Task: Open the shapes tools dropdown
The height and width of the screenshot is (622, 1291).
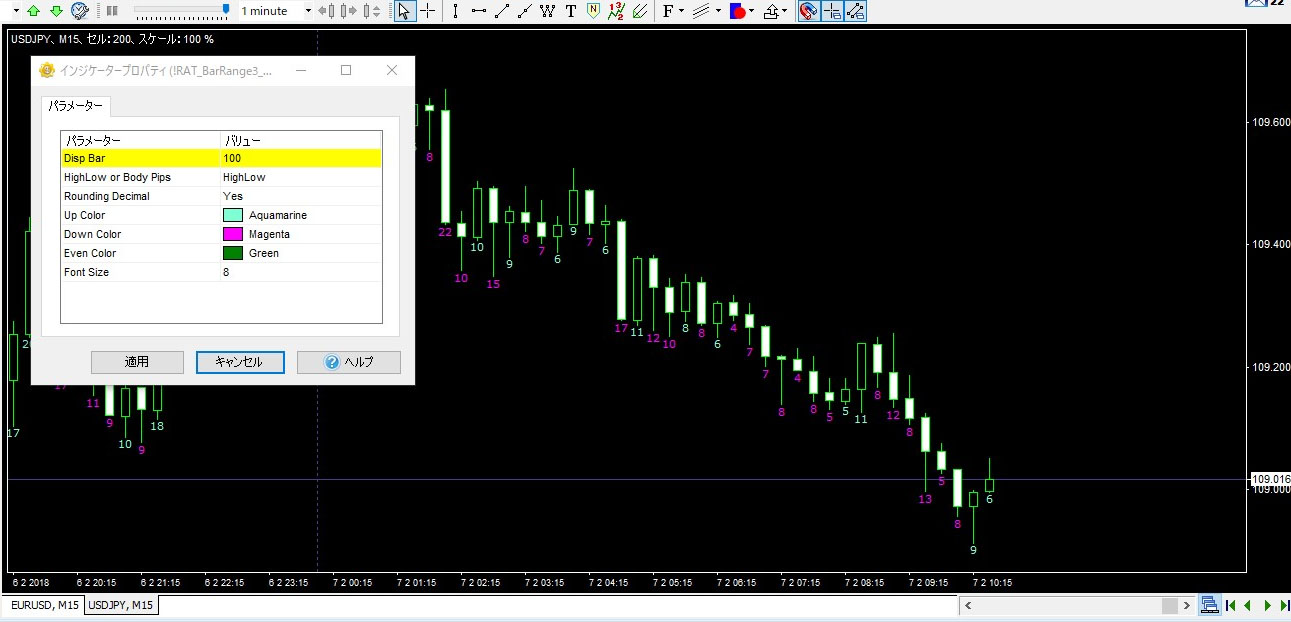Action: pyautogui.click(x=742, y=11)
